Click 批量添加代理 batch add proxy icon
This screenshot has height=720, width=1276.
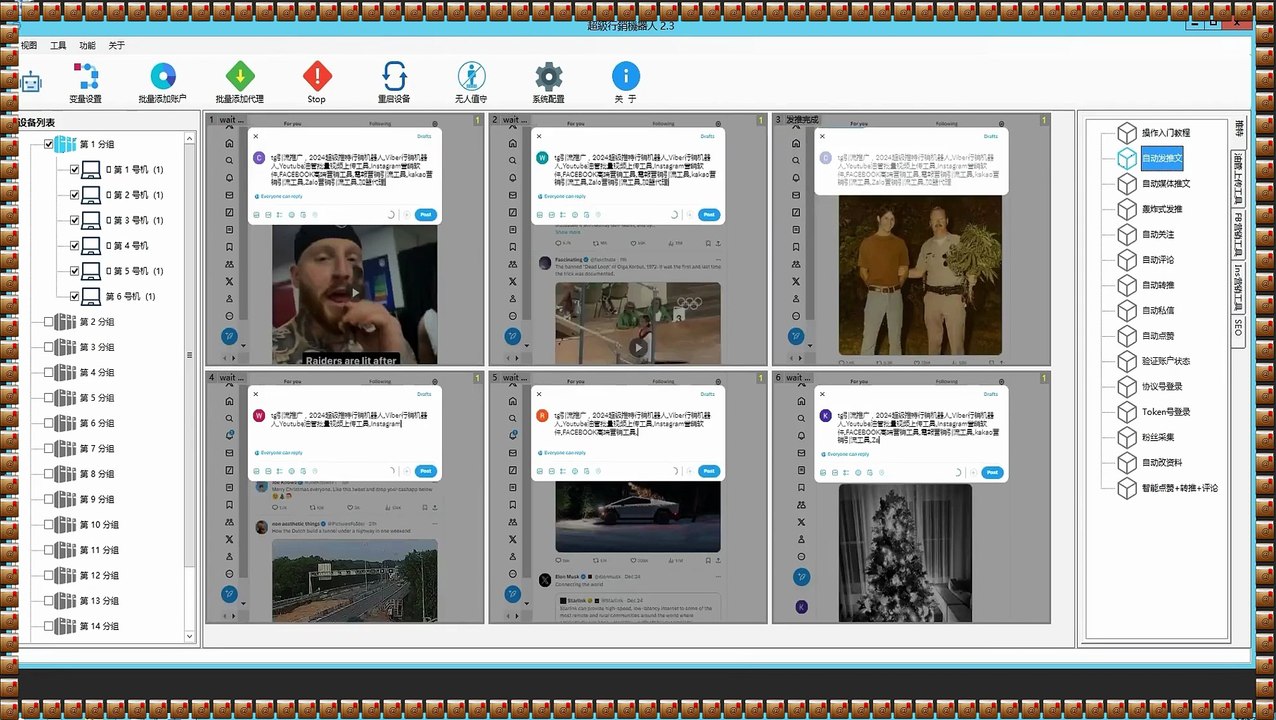pyautogui.click(x=240, y=76)
